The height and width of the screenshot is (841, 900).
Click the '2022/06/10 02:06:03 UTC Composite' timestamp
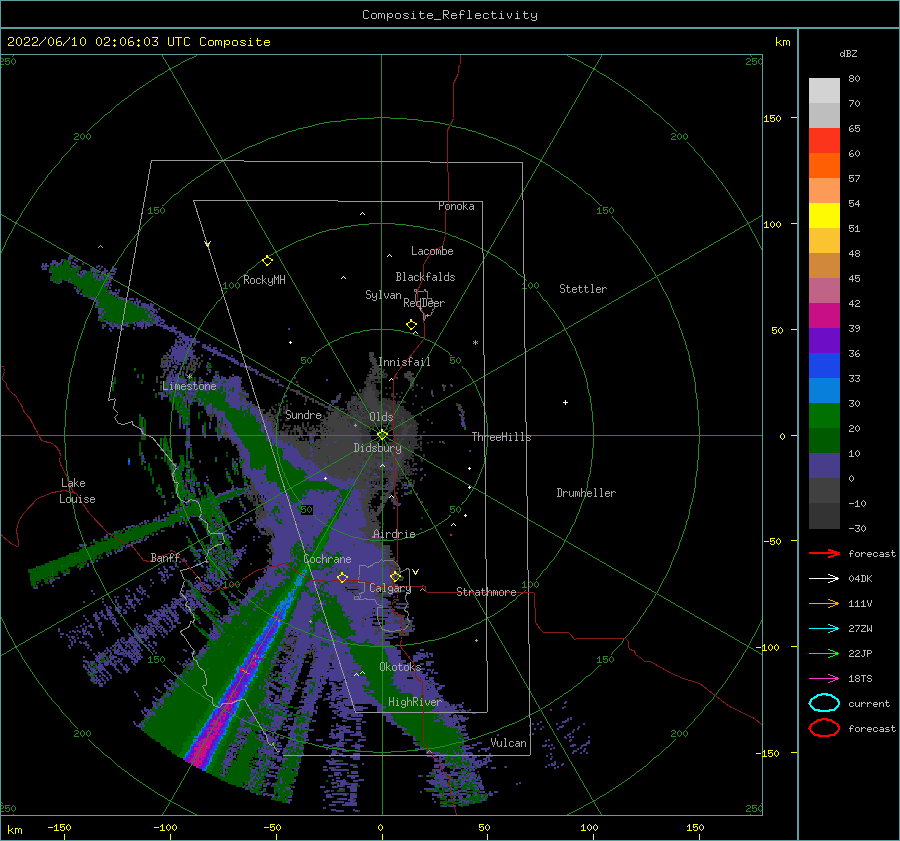pos(139,42)
